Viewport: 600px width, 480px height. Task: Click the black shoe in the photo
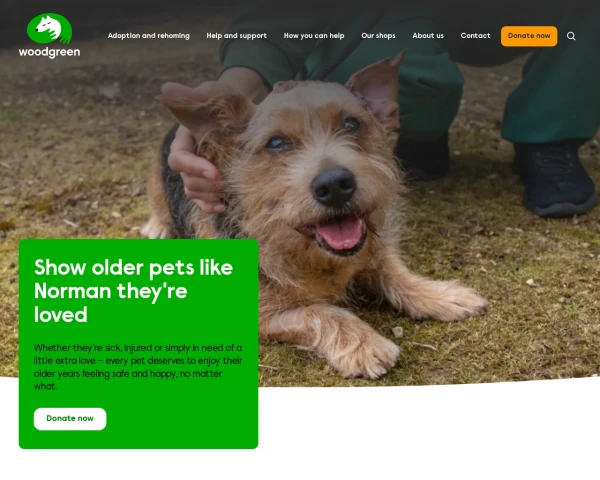point(555,178)
